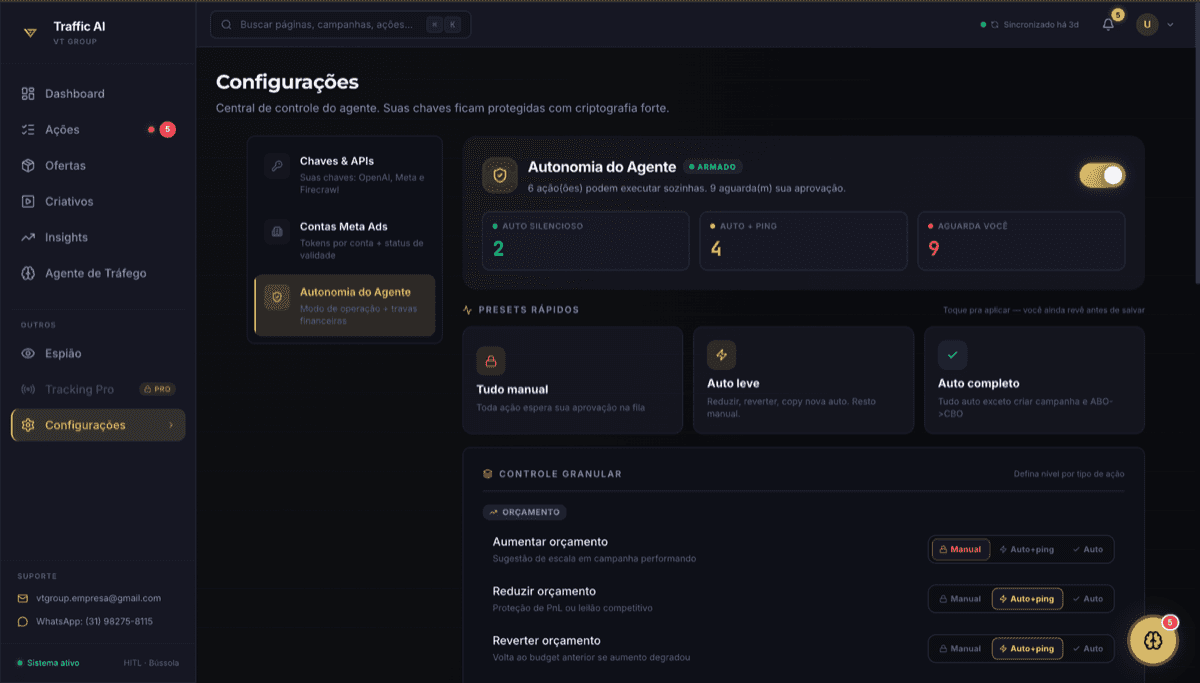Open the floating brain assistant button
The image size is (1200, 683).
click(1152, 640)
